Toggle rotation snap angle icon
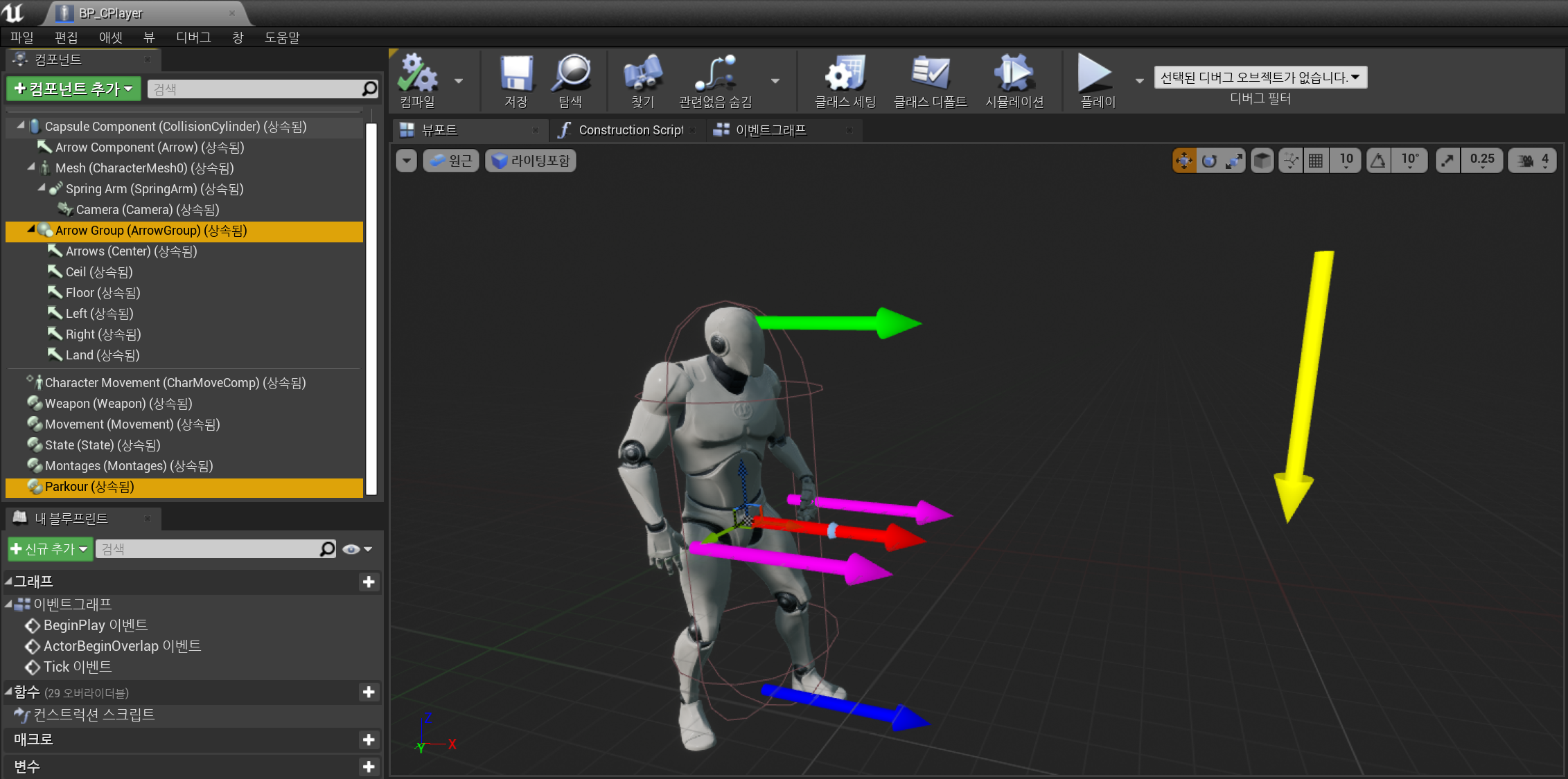The width and height of the screenshot is (1568, 779). coord(1378,161)
